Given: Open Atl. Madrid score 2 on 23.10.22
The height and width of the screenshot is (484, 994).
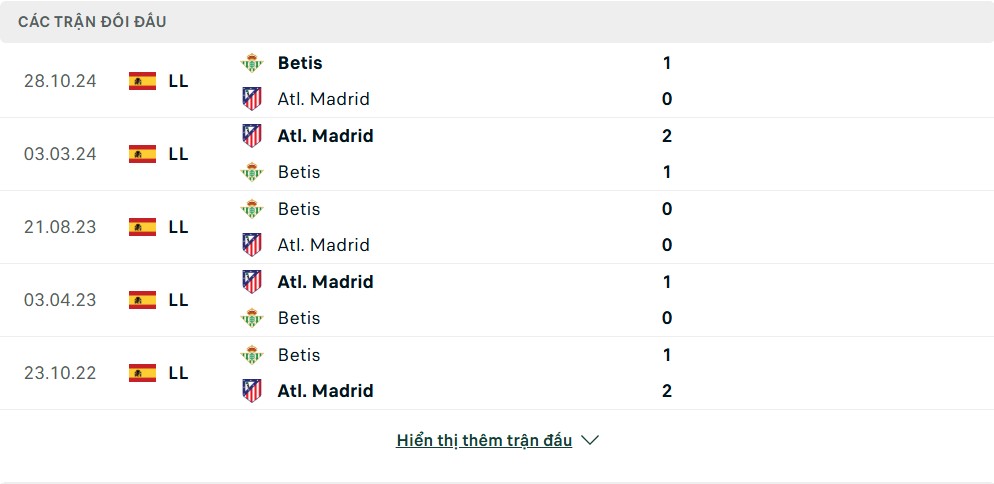Looking at the screenshot, I should [667, 391].
